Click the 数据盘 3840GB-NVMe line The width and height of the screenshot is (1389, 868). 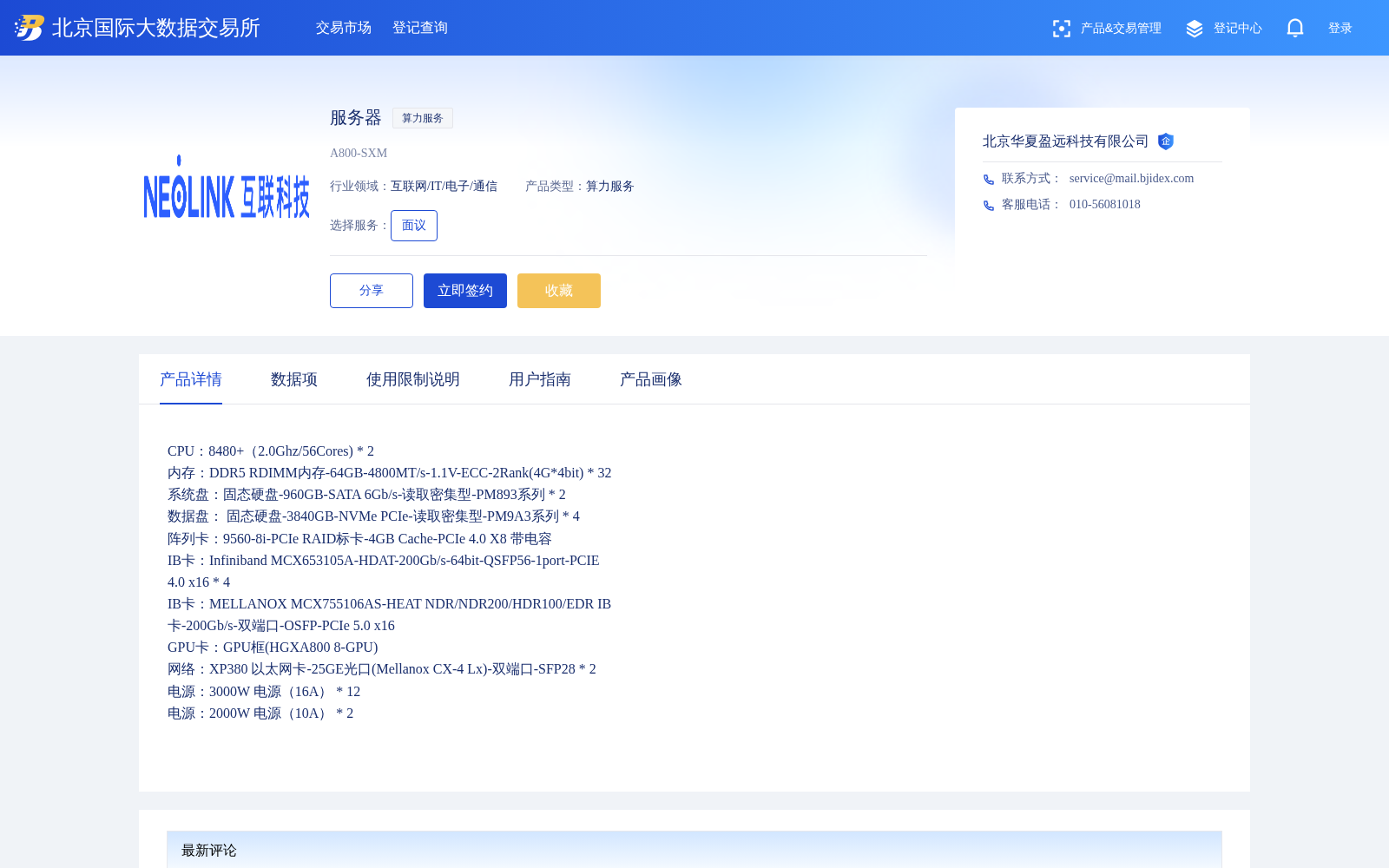point(373,516)
